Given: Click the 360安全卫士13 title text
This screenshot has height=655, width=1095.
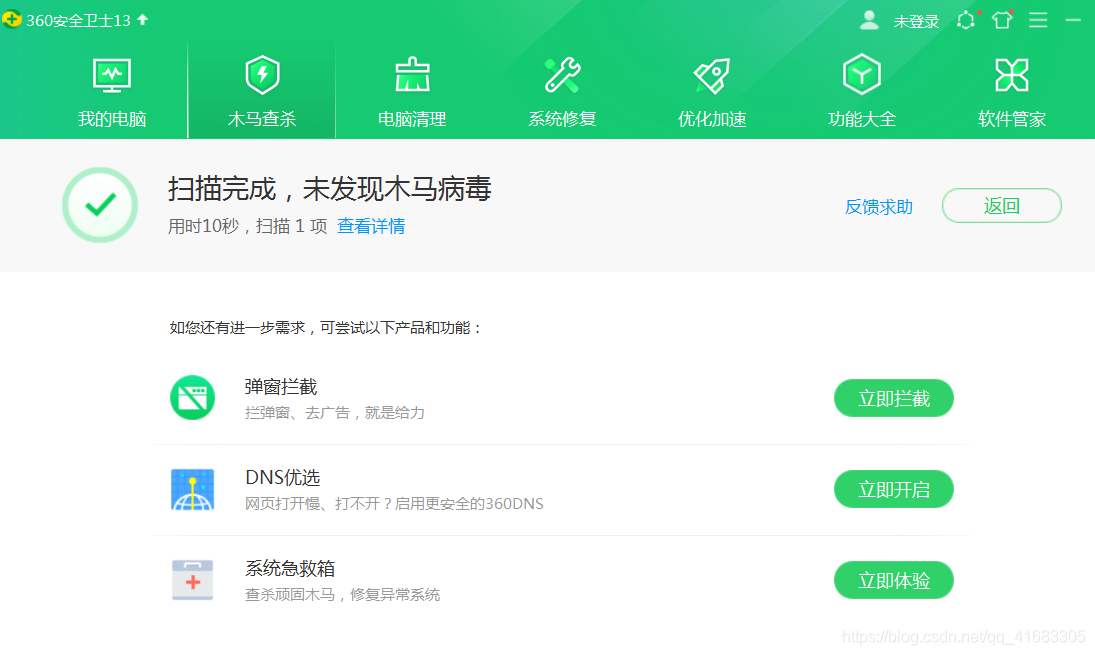Looking at the screenshot, I should (78, 21).
